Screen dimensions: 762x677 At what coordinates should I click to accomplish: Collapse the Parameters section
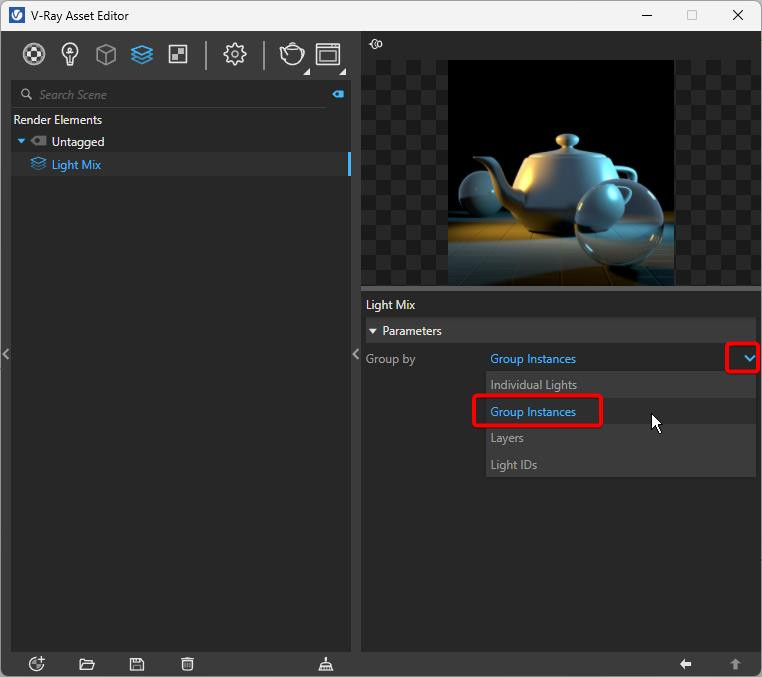pyautogui.click(x=373, y=331)
